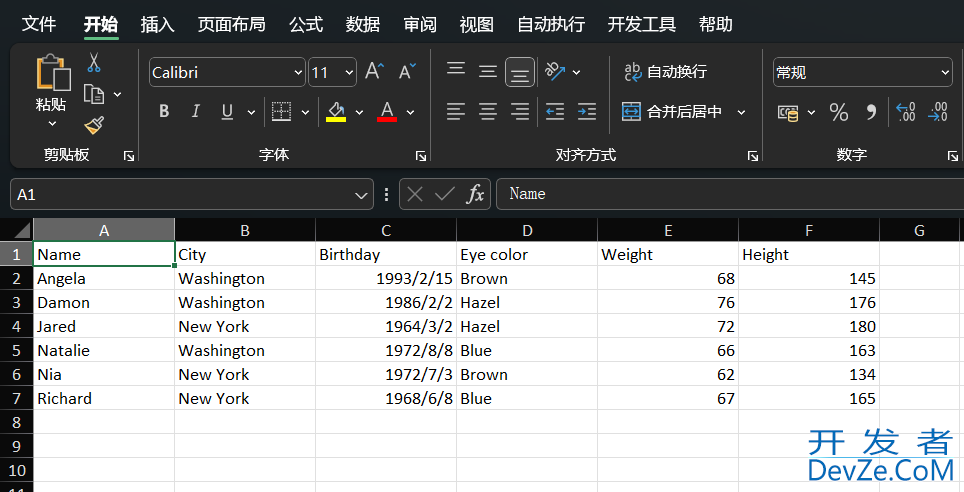Expand merge options arrow
The width and height of the screenshot is (964, 492).
(x=741, y=112)
